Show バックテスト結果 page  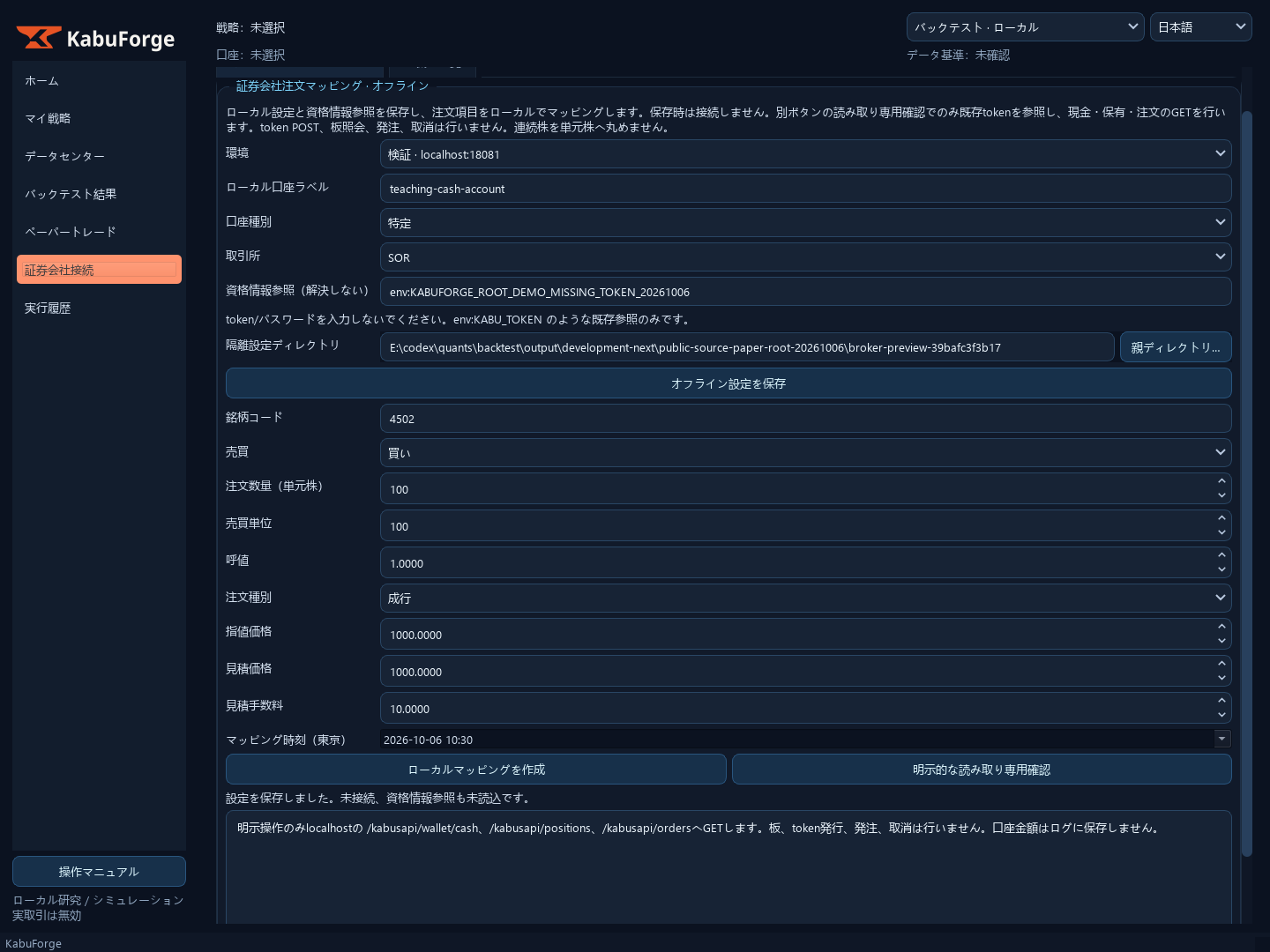click(x=99, y=195)
